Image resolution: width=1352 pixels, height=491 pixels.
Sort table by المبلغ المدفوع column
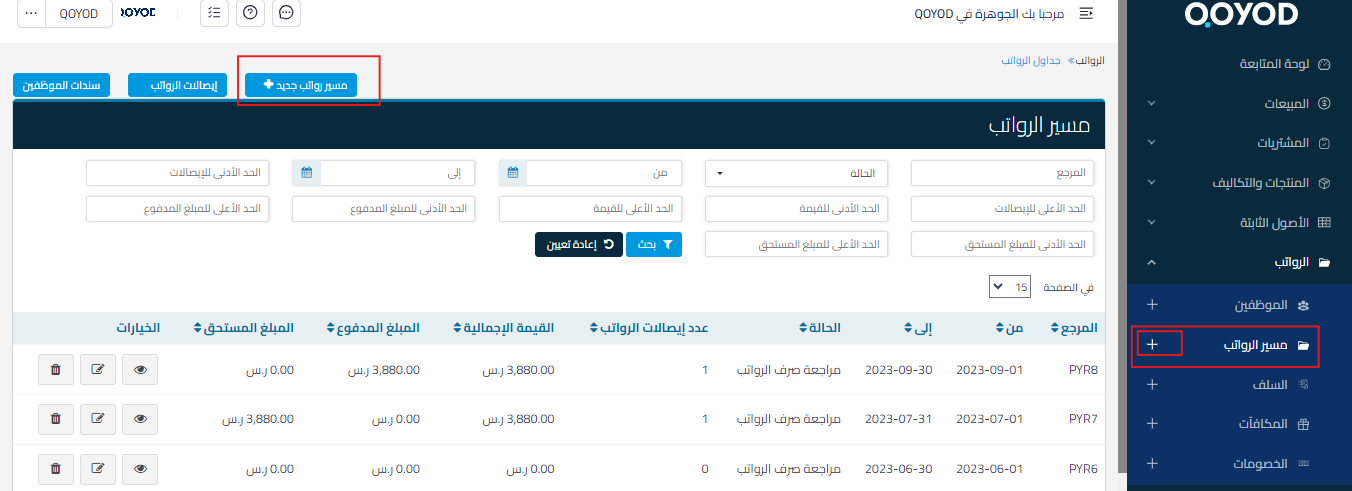coord(373,327)
